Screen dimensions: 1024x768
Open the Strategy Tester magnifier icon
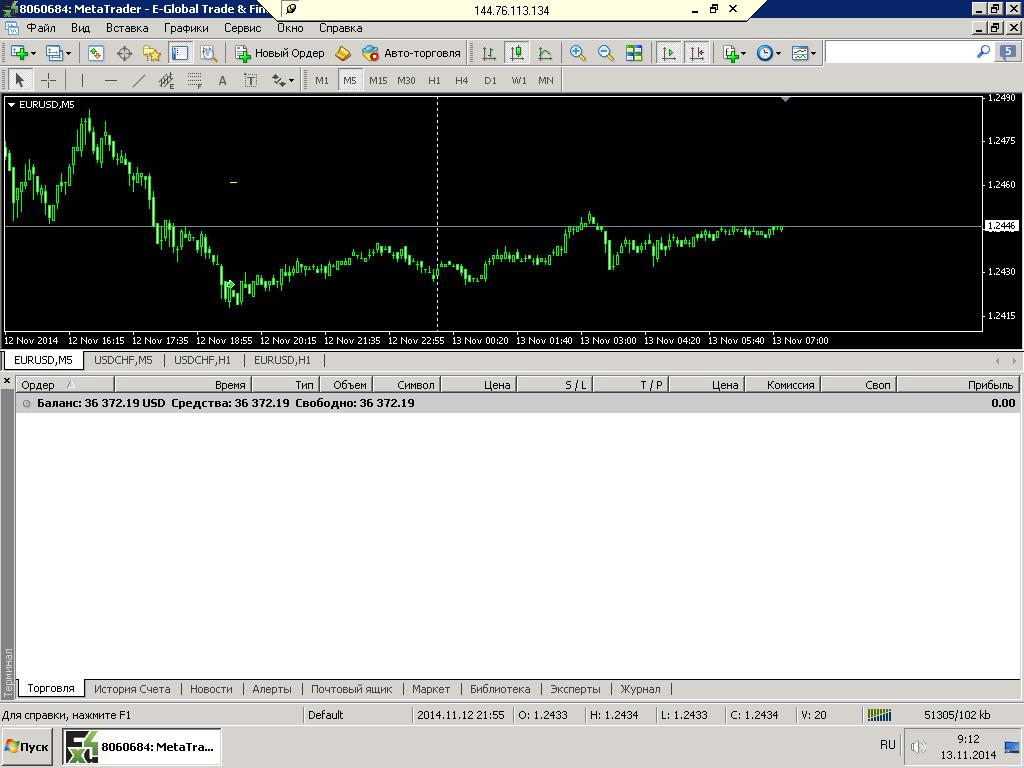pyautogui.click(x=208, y=54)
